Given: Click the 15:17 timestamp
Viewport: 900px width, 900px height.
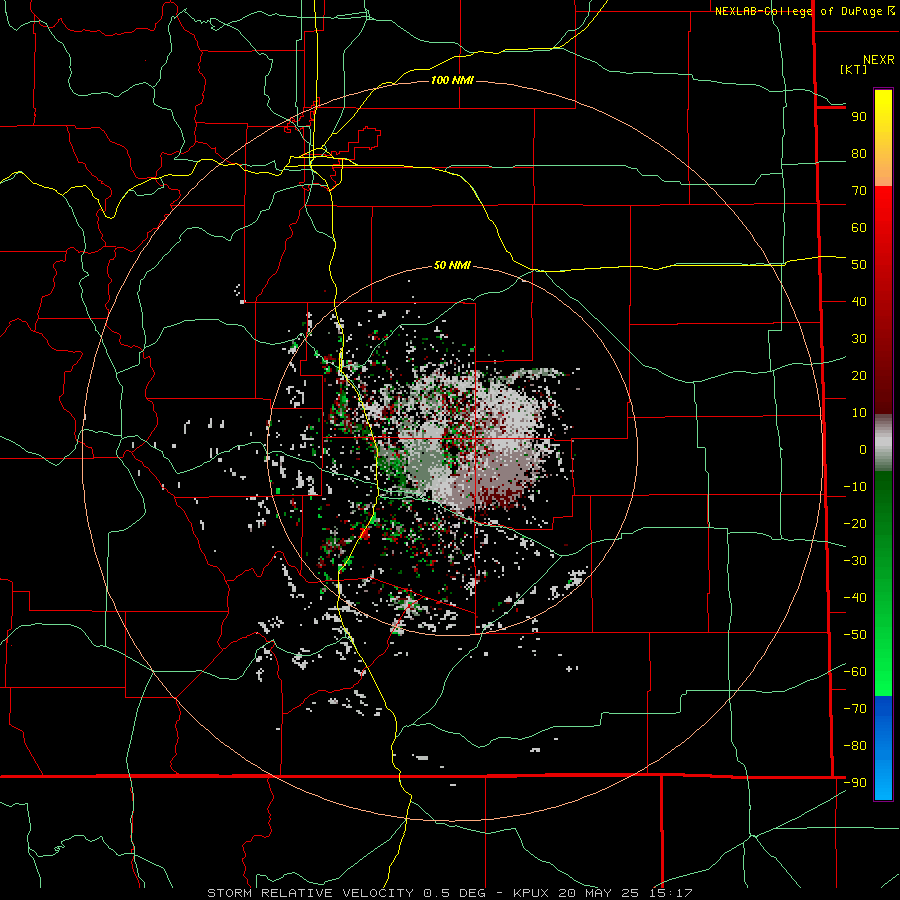Looking at the screenshot, I should pyautogui.click(x=671, y=893).
